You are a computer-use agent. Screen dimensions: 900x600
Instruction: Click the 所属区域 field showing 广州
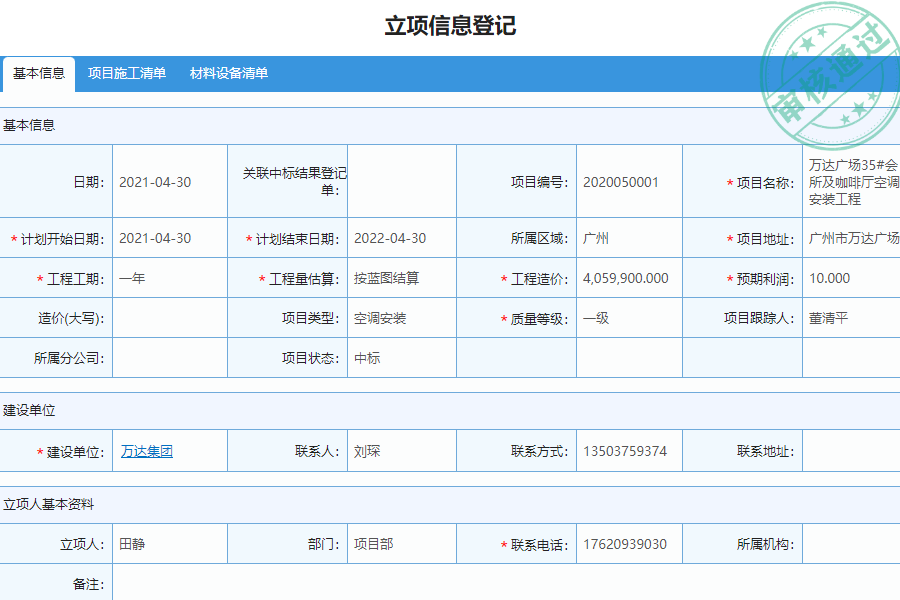[600, 238]
